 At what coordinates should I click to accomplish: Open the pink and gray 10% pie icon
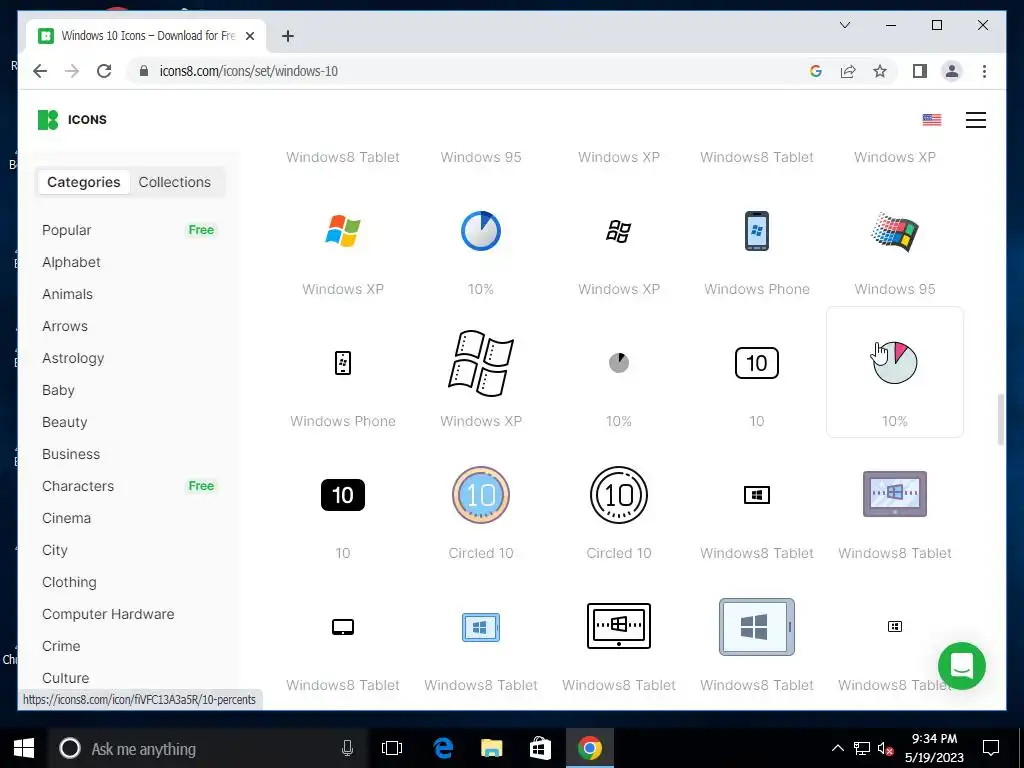895,362
